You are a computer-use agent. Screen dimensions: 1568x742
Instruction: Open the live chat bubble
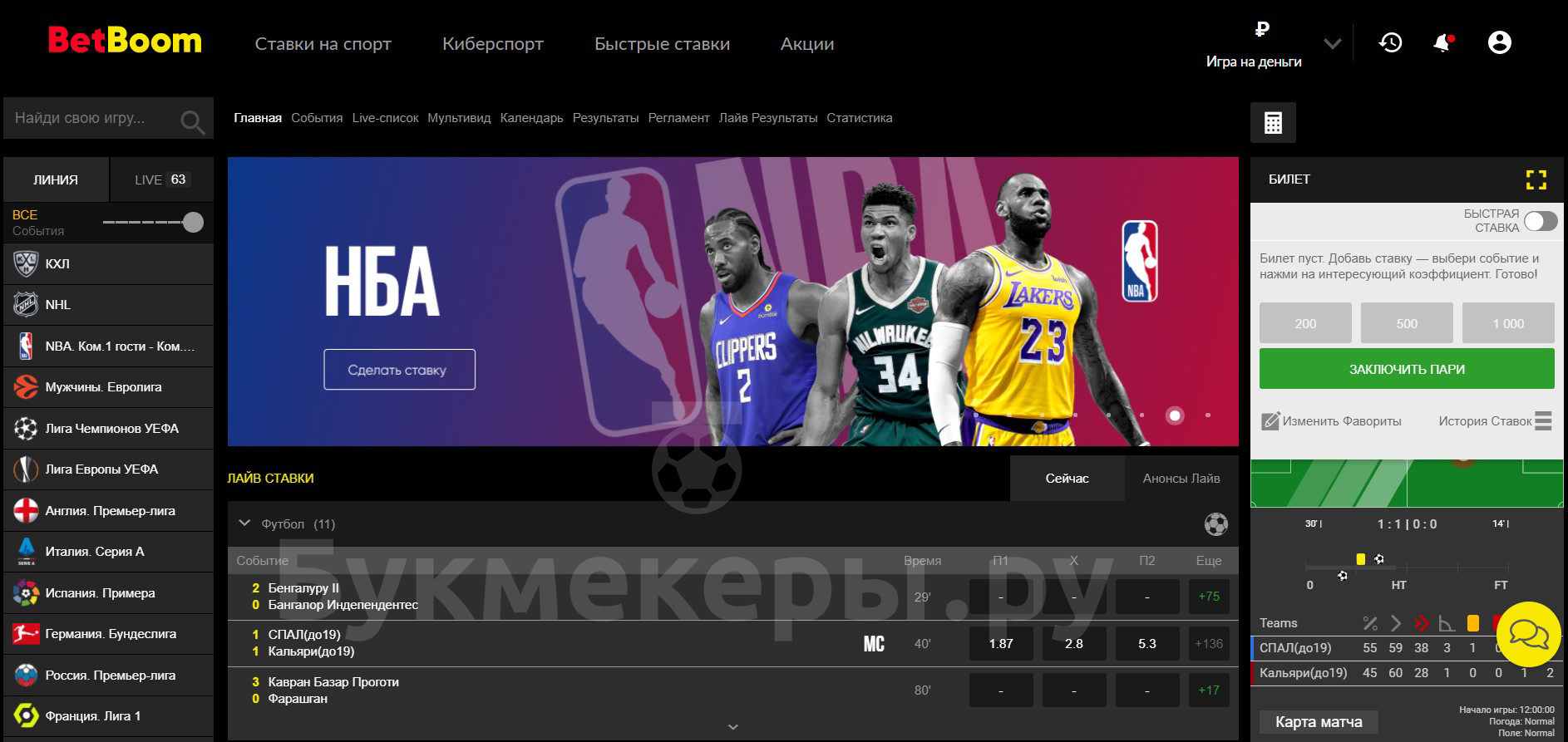pyautogui.click(x=1528, y=635)
